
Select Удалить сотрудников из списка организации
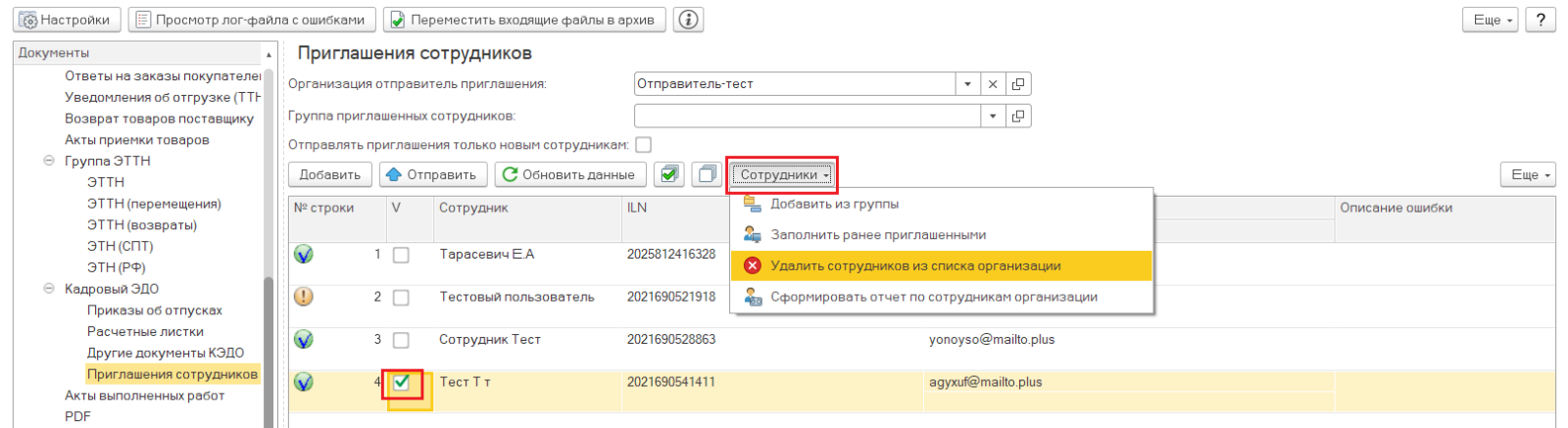pyautogui.click(x=915, y=265)
